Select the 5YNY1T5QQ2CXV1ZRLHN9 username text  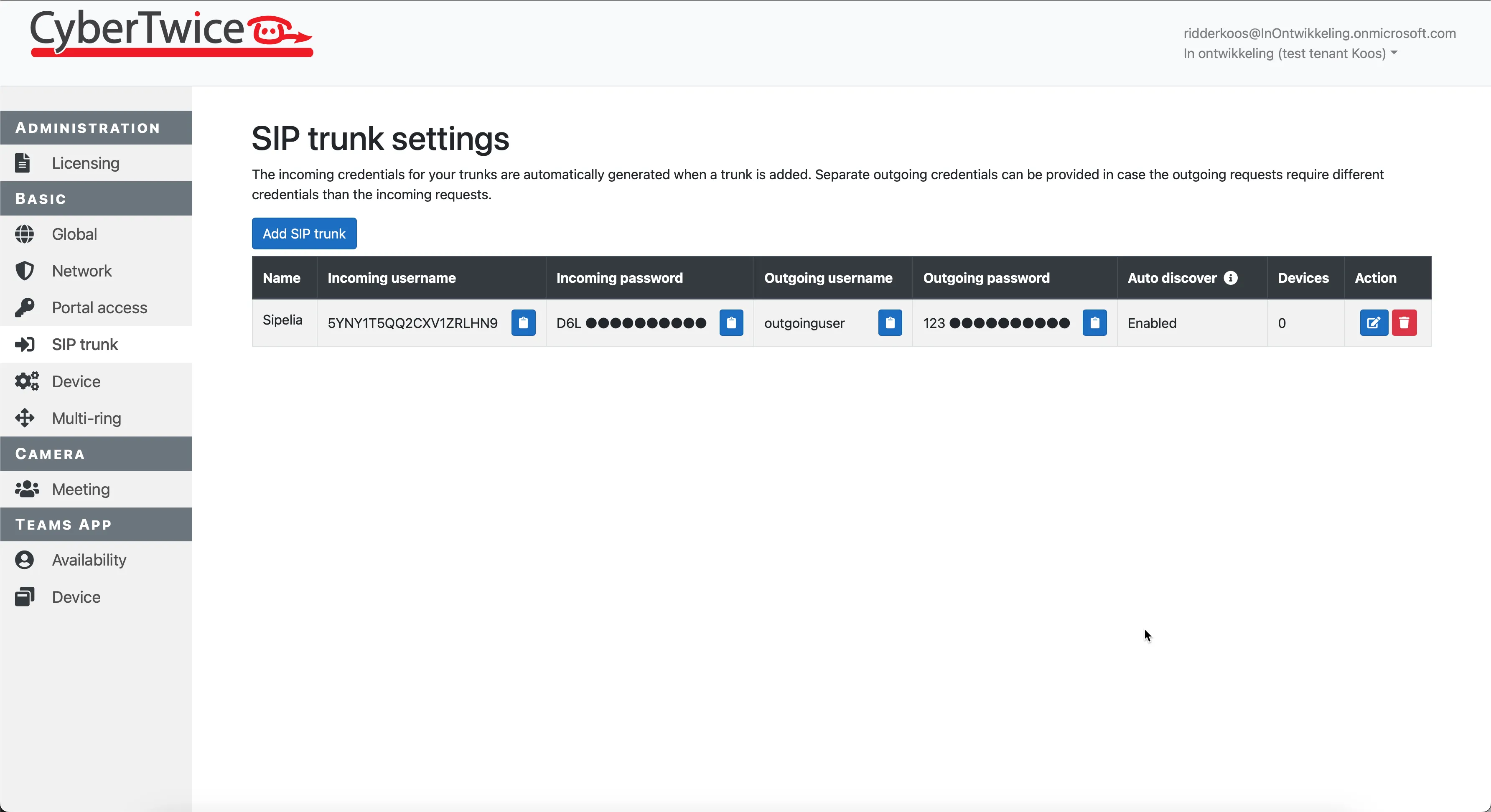[413, 323]
